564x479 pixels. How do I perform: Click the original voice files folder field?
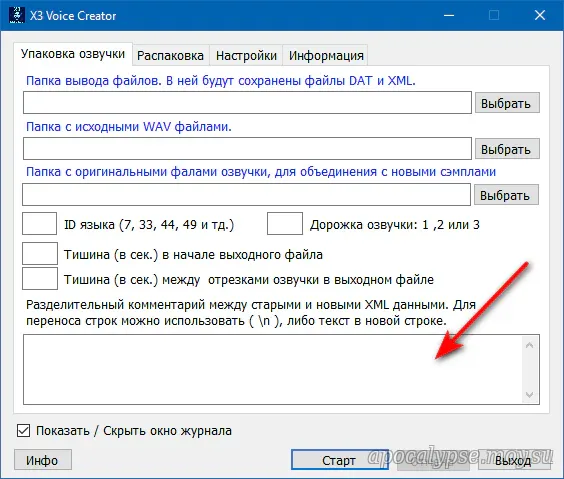pos(246,195)
